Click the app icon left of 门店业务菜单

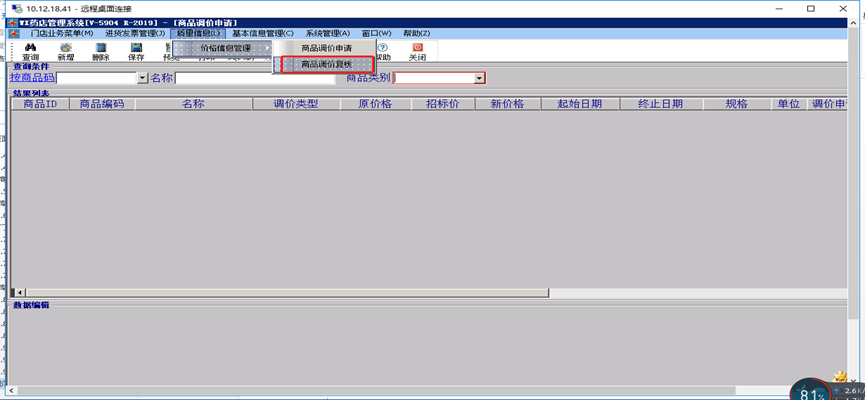point(12,33)
